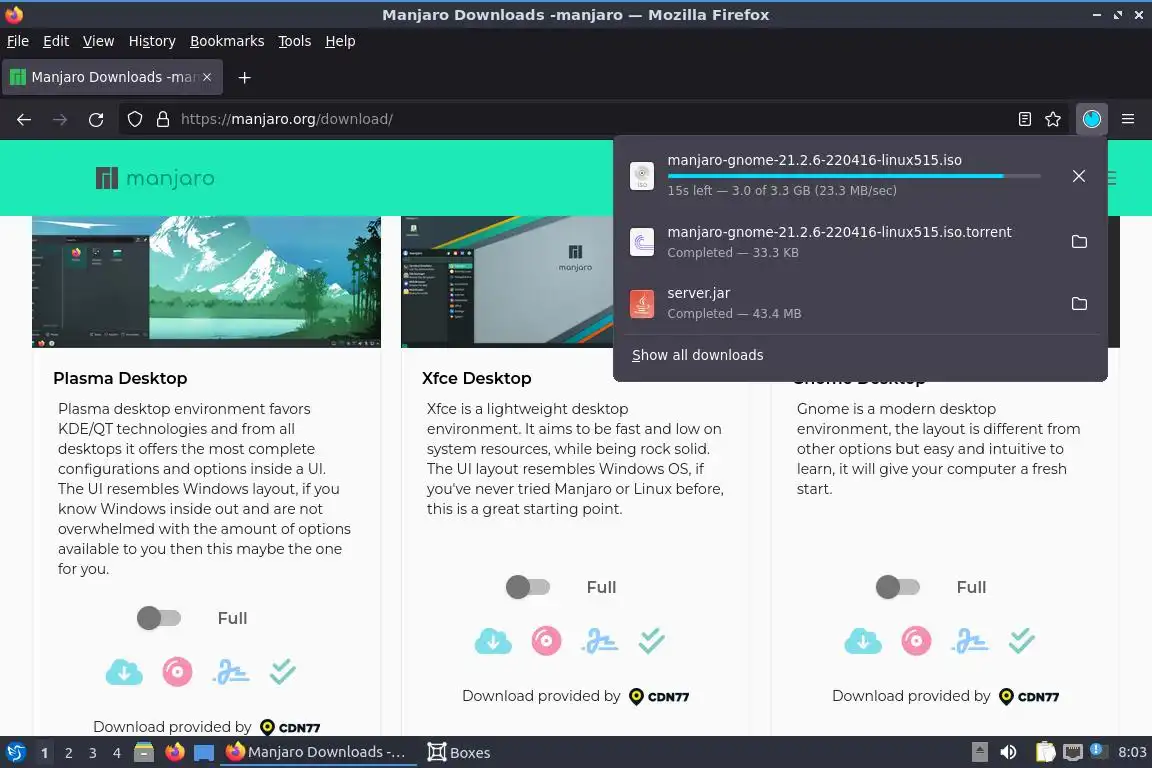The image size is (1152, 768).
Task: Close the Manjaro Downloads tab
Action: tap(207, 77)
